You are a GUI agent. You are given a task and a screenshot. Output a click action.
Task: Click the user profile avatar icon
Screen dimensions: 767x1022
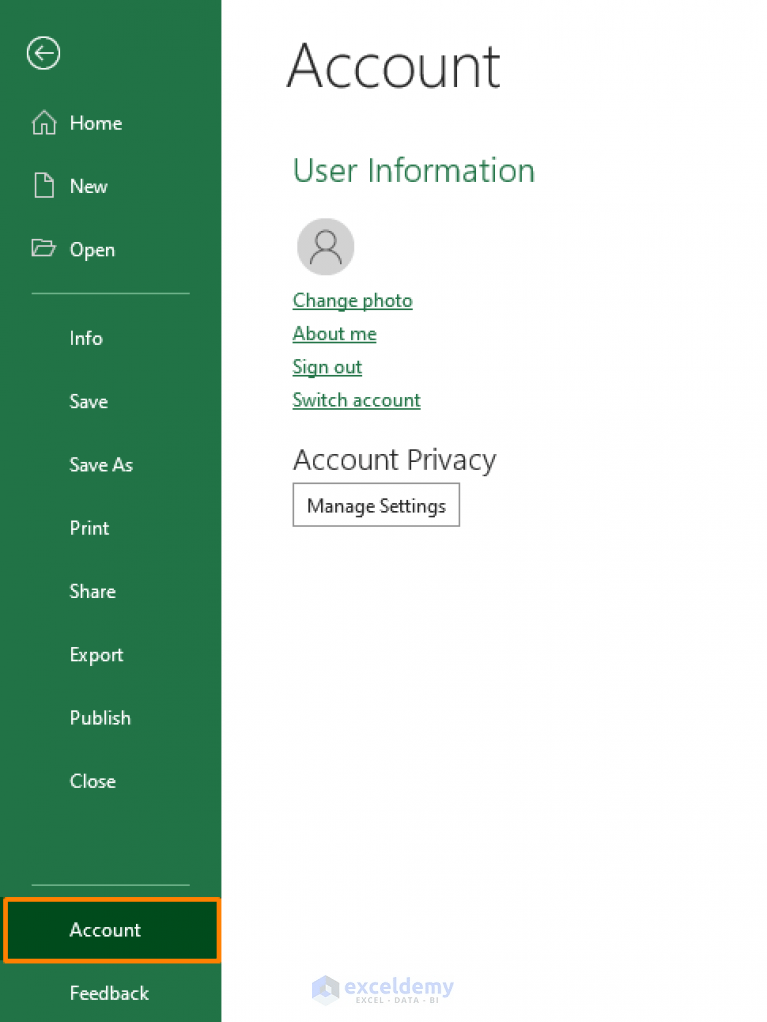[x=325, y=246]
